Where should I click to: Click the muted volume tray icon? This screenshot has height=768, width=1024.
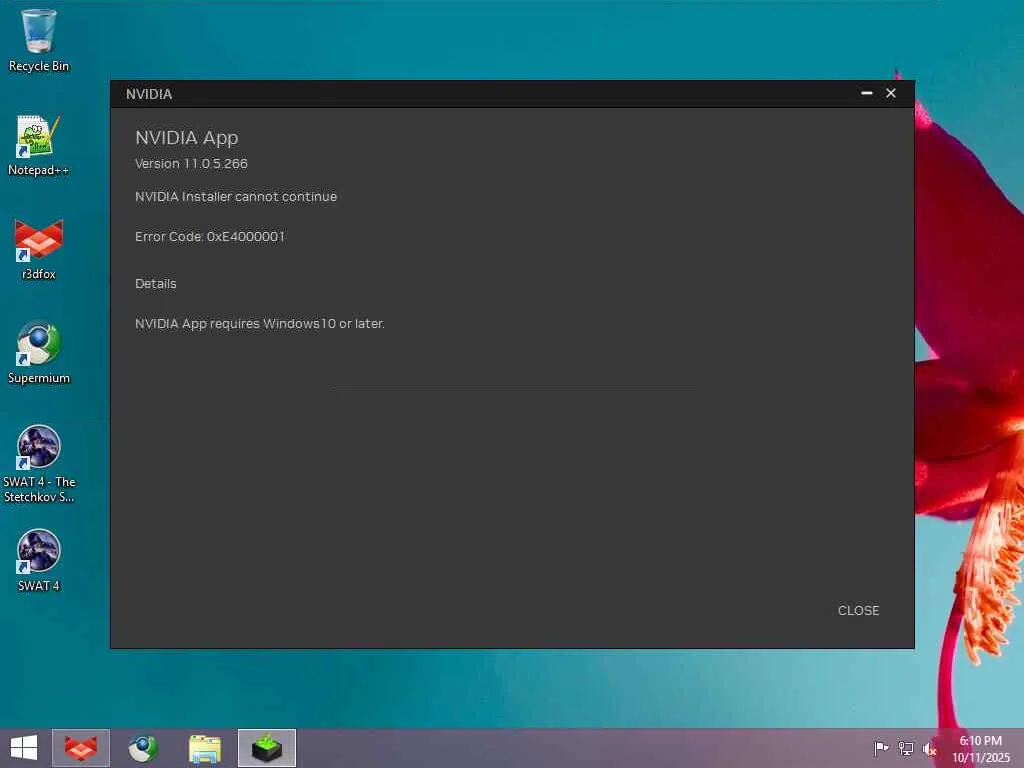[x=930, y=748]
